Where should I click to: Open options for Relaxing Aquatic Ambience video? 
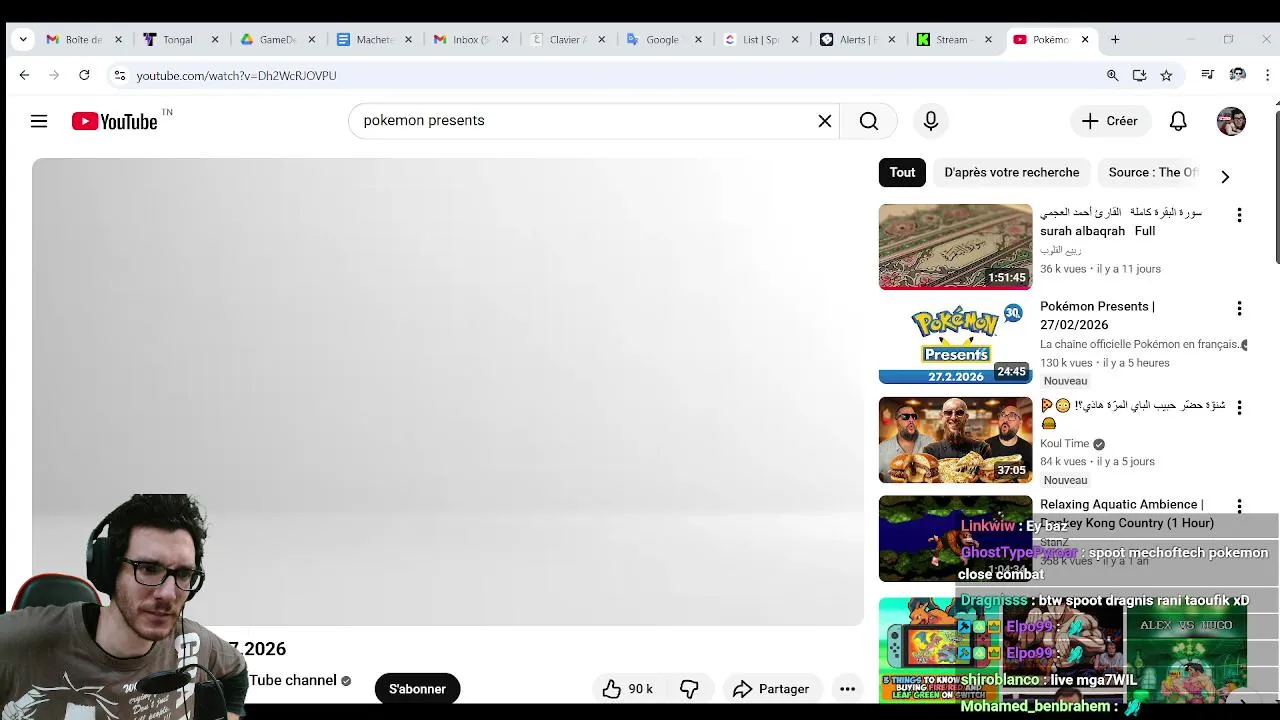1239,507
